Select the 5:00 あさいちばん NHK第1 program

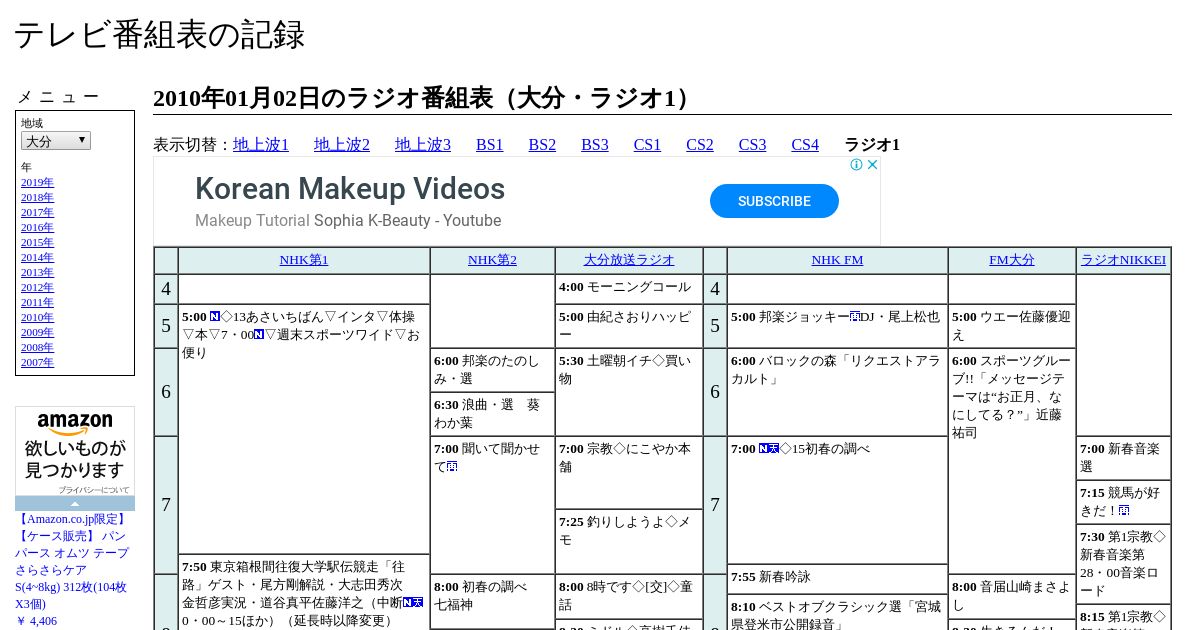tap(304, 429)
